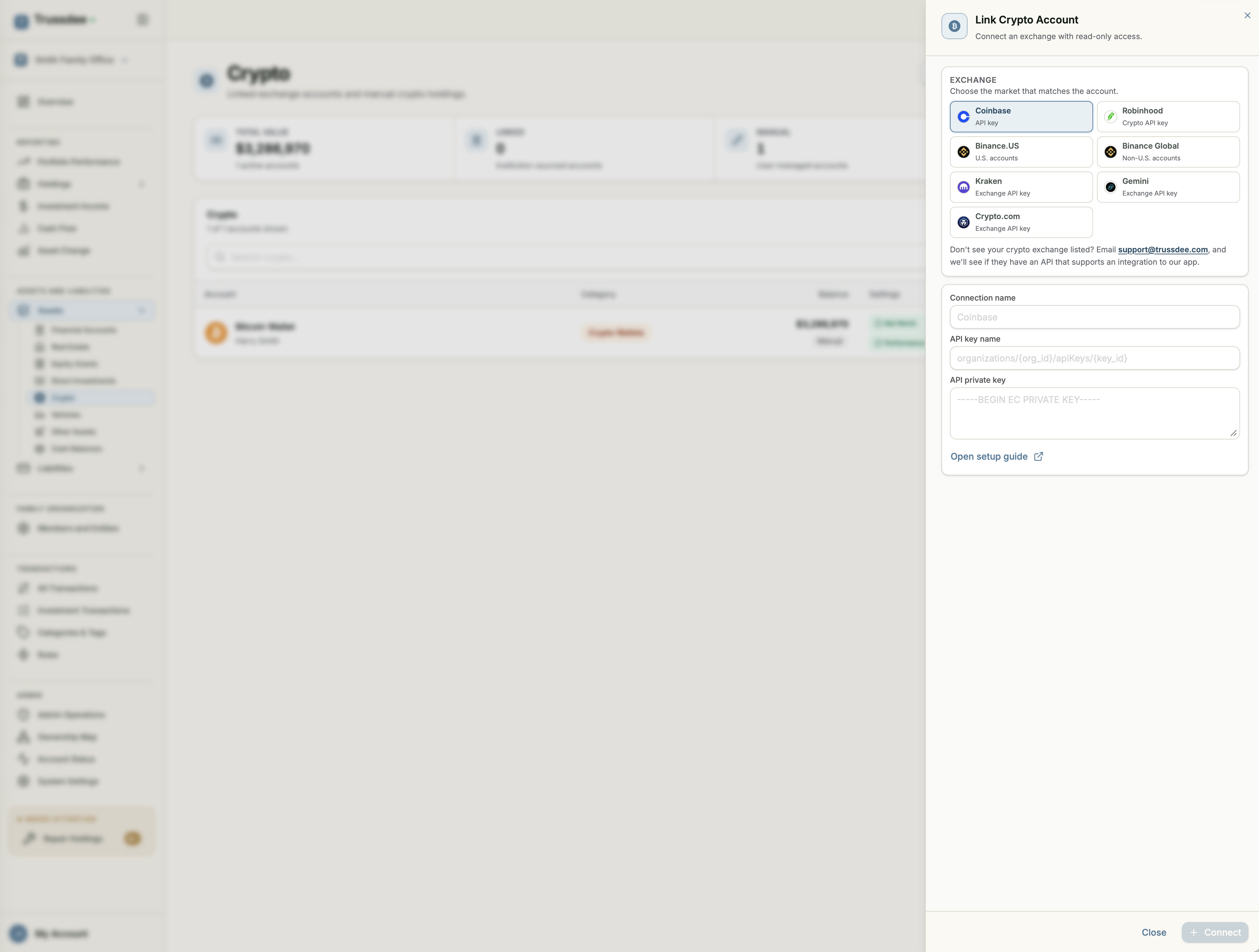
Task: Click the Coinbase logo icon
Action: click(x=964, y=117)
